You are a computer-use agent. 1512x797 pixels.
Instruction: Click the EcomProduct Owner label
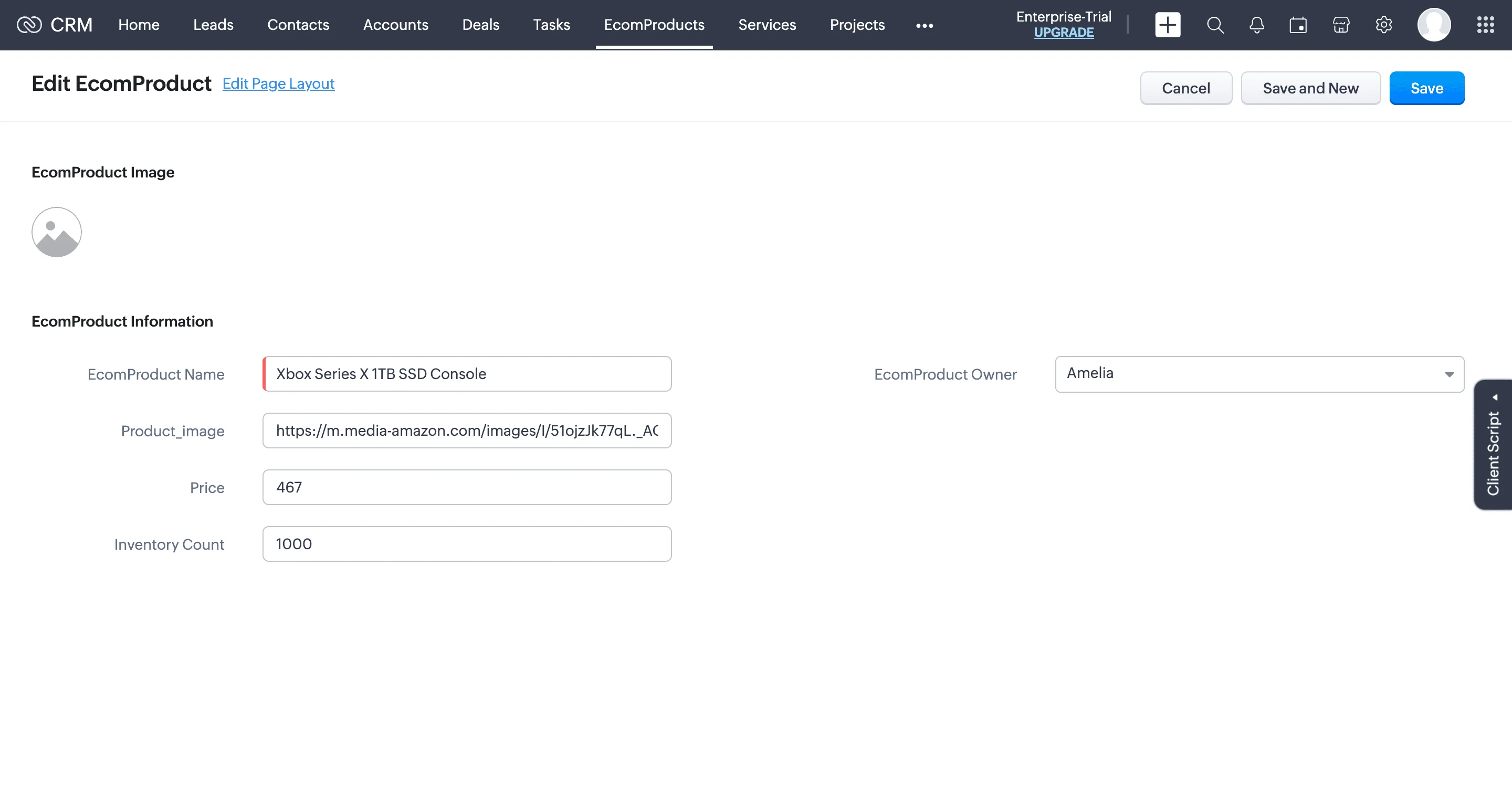pyautogui.click(x=945, y=374)
